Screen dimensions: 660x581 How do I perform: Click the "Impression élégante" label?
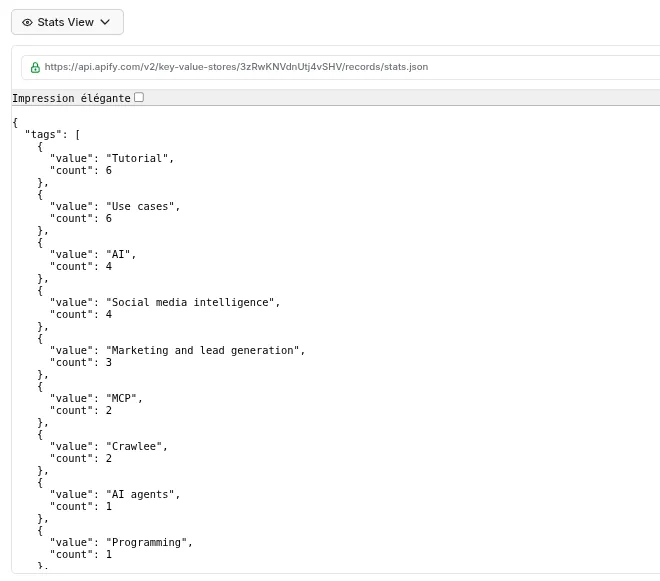(71, 98)
